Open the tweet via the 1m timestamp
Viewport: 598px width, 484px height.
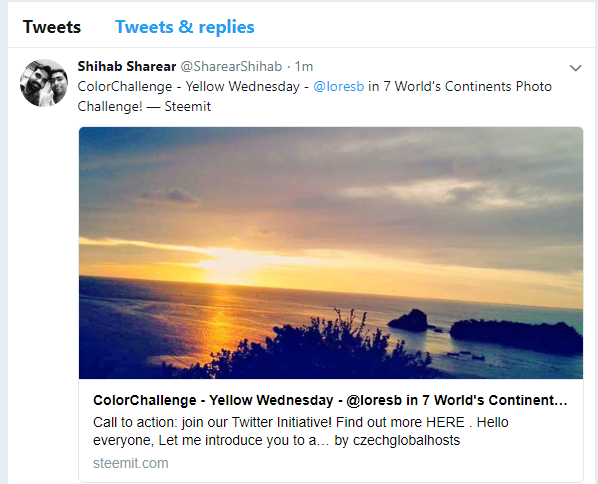pos(304,66)
